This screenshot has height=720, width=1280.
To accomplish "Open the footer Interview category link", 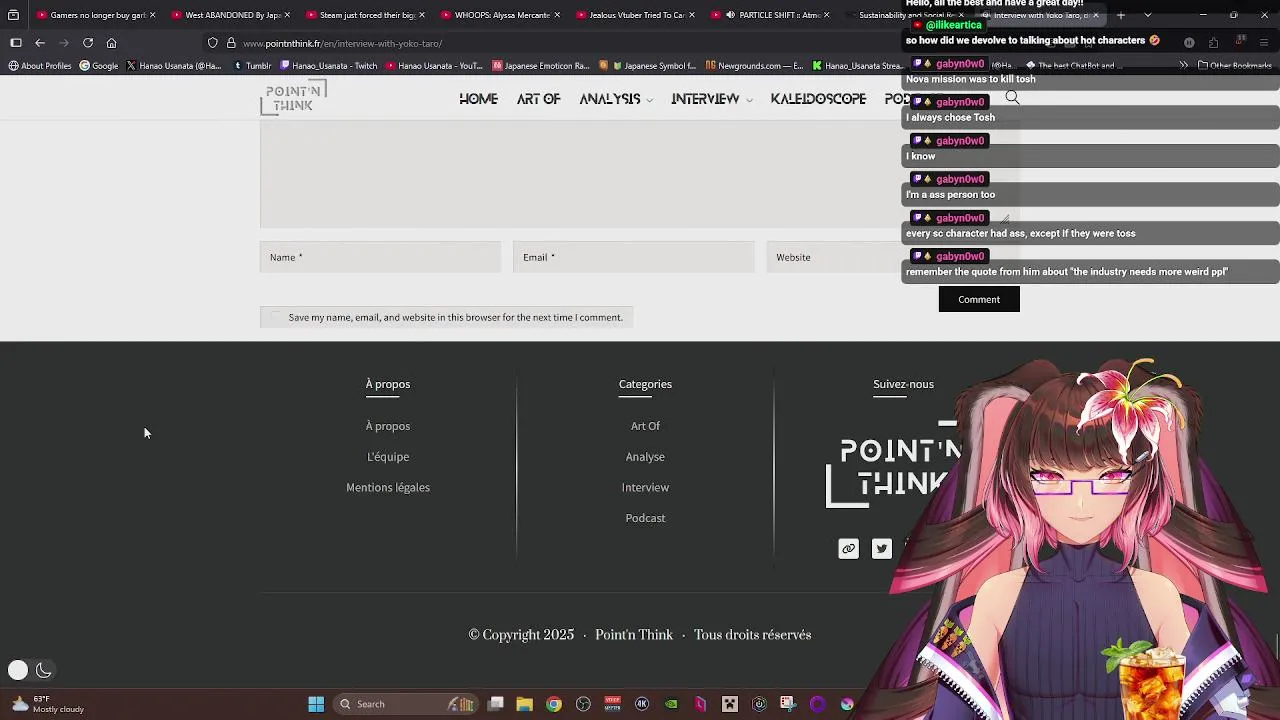I will tap(645, 487).
